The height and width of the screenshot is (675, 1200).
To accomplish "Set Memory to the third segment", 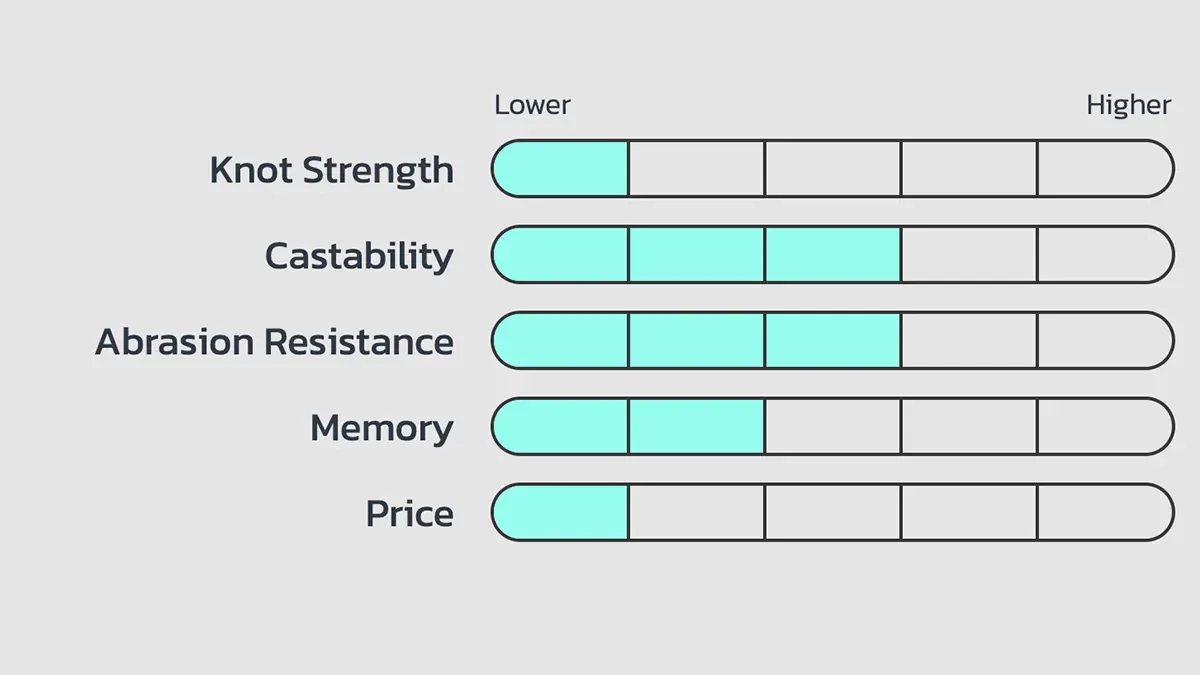I will tap(832, 427).
